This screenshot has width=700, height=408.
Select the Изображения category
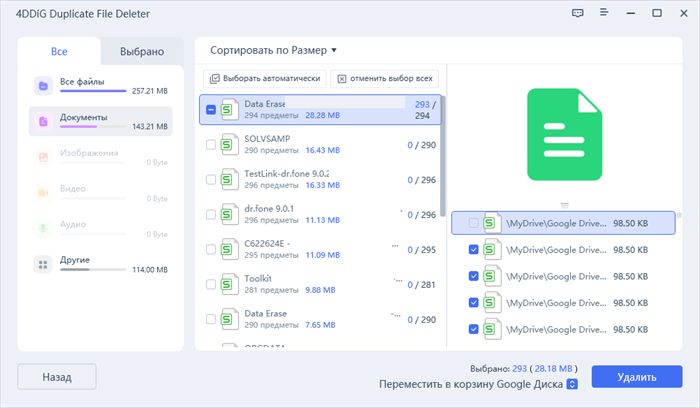tap(100, 157)
